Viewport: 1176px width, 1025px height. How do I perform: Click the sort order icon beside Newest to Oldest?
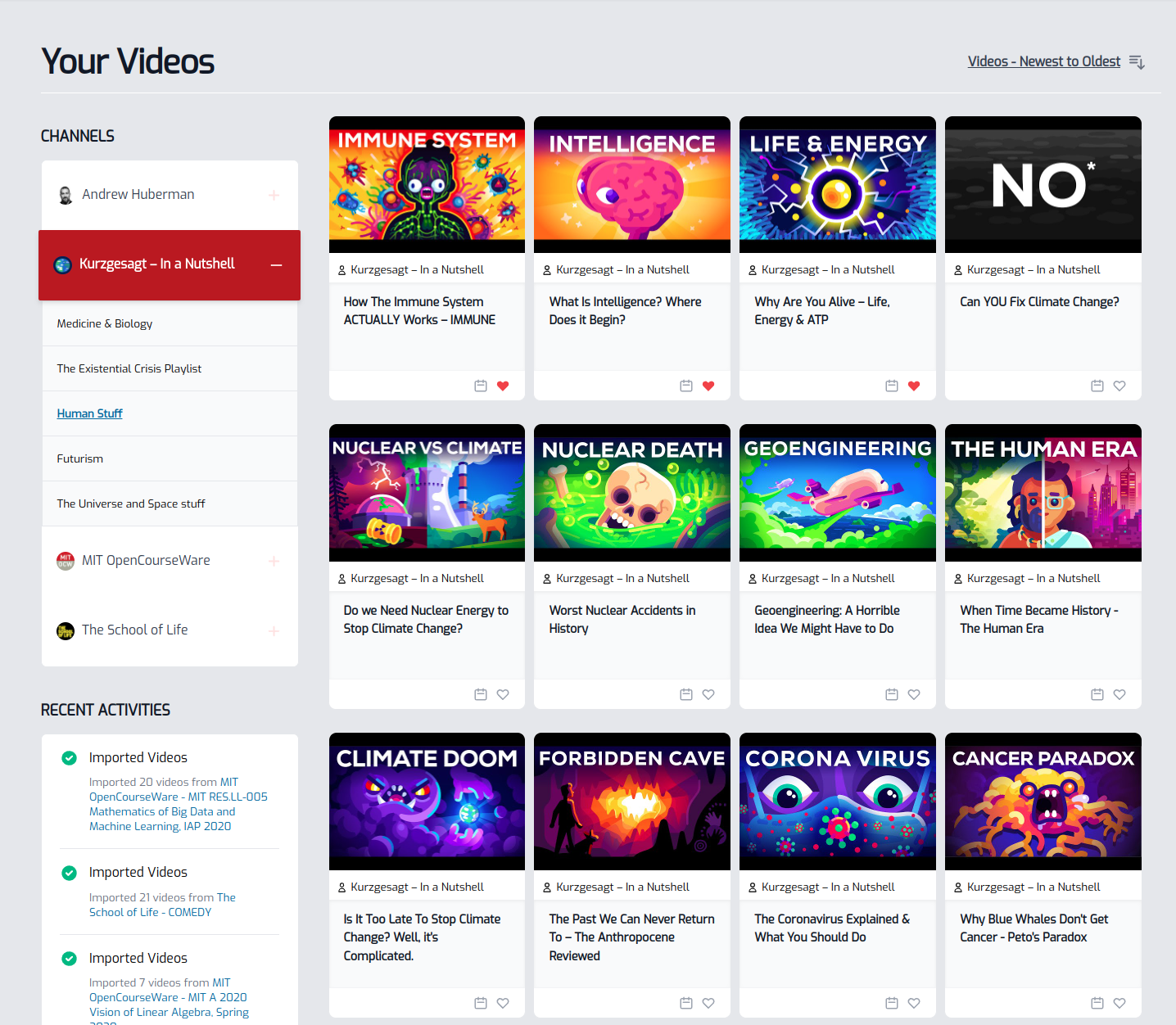click(1137, 62)
